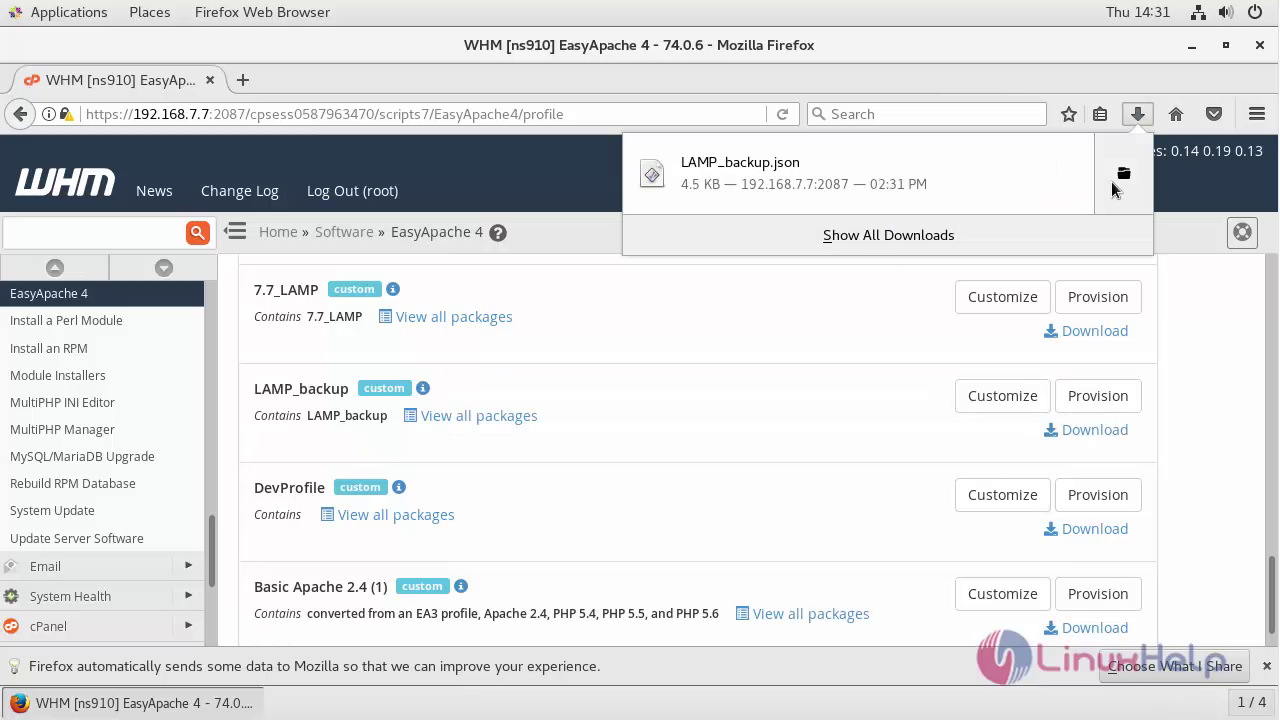The height and width of the screenshot is (720, 1280).
Task: Click the Home breadcrumb link
Action: (278, 232)
